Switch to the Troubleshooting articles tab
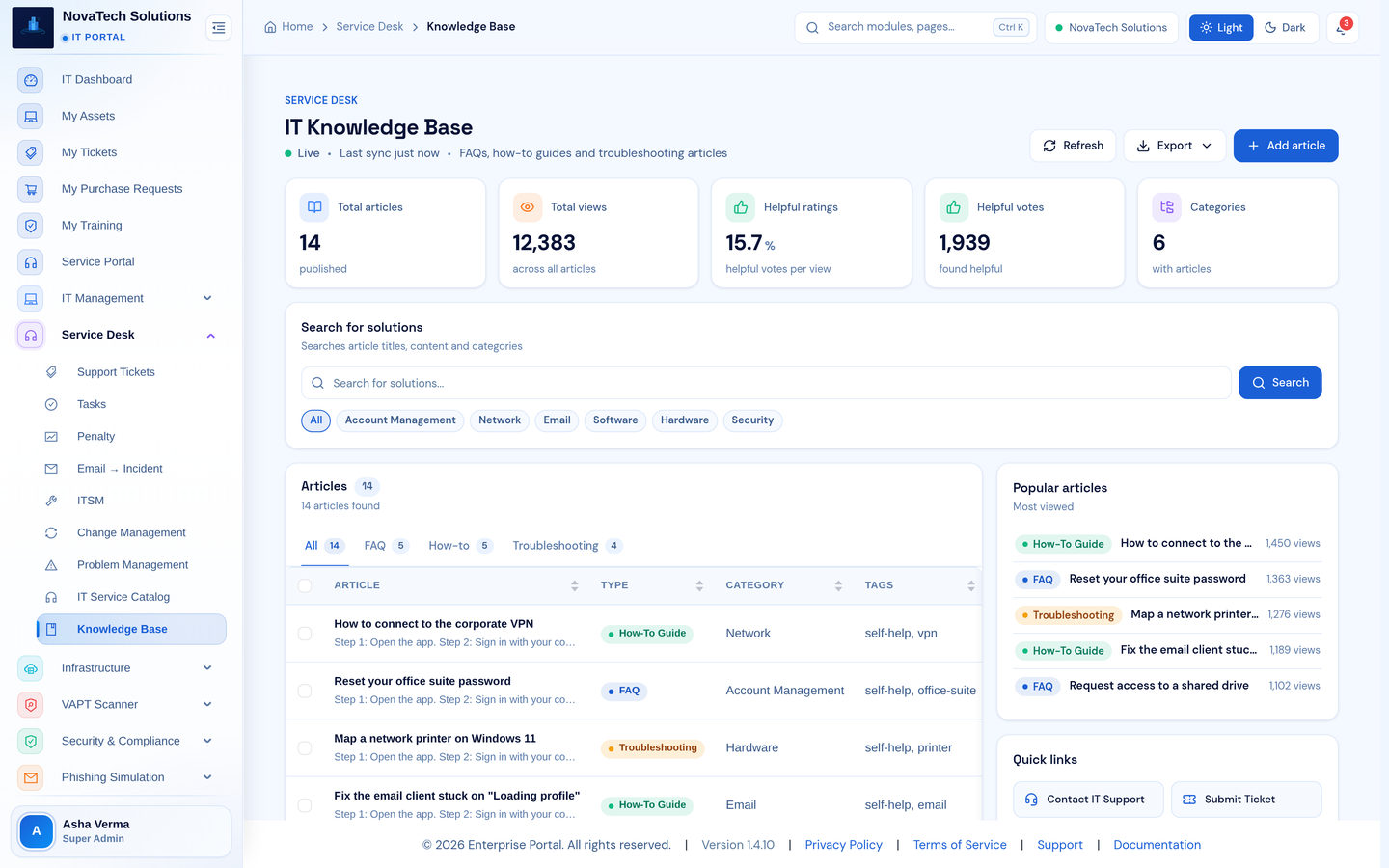This screenshot has width=1389, height=868. pos(567,546)
